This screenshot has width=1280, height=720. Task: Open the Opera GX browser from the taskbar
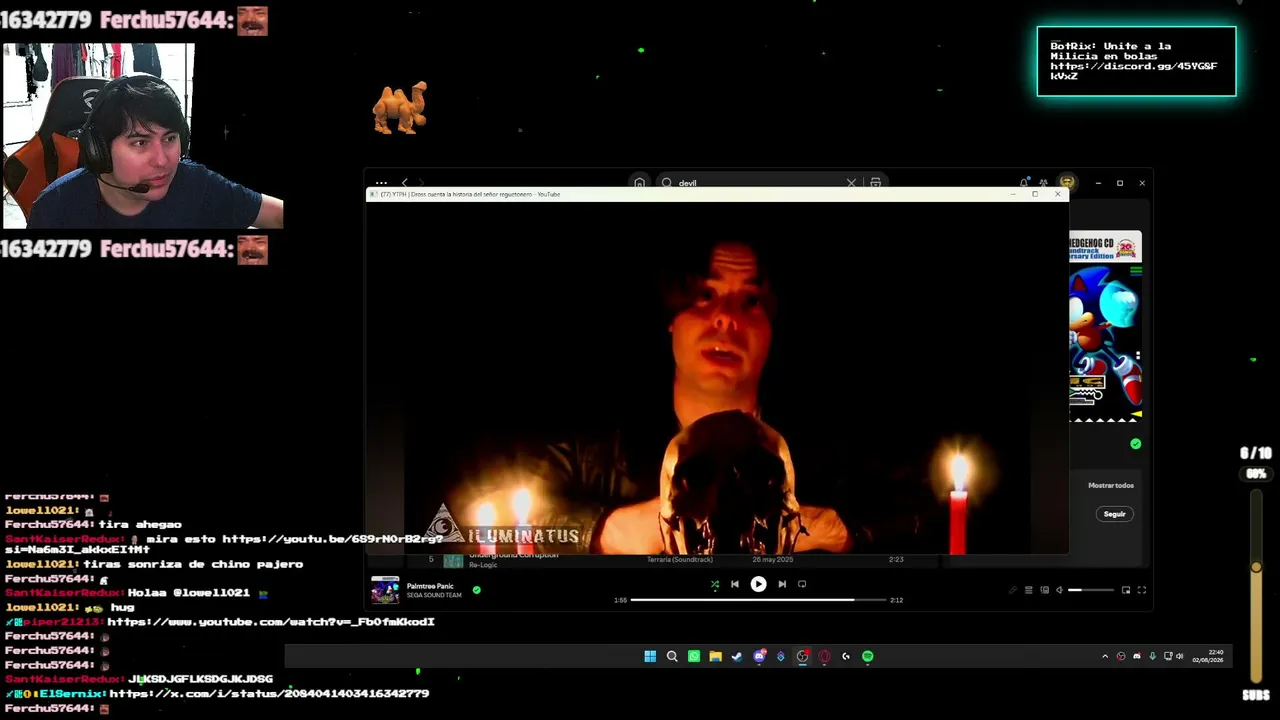click(x=824, y=656)
